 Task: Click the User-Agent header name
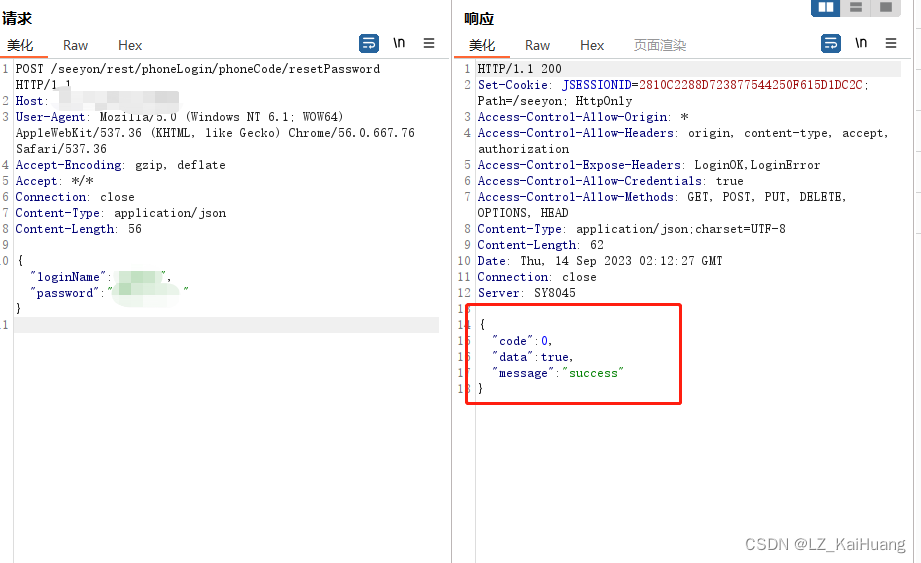(x=50, y=117)
